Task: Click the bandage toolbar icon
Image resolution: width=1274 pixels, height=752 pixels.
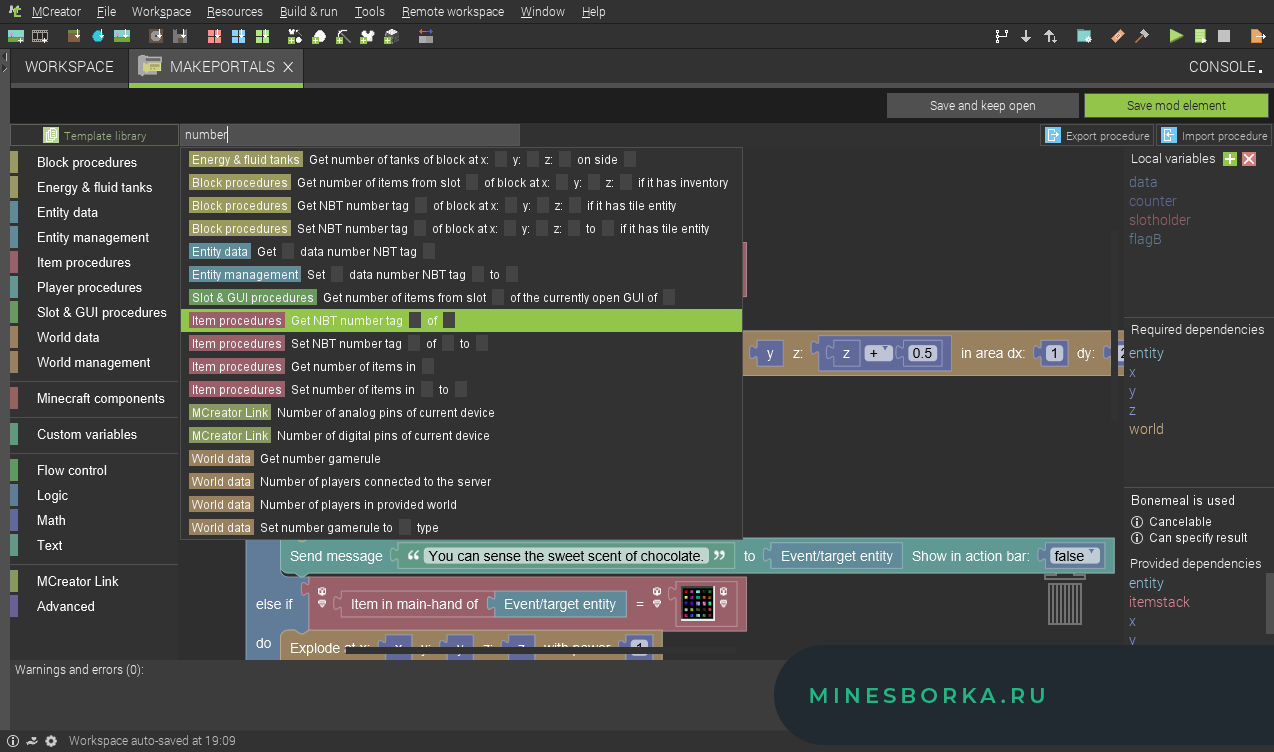Action: click(1118, 36)
